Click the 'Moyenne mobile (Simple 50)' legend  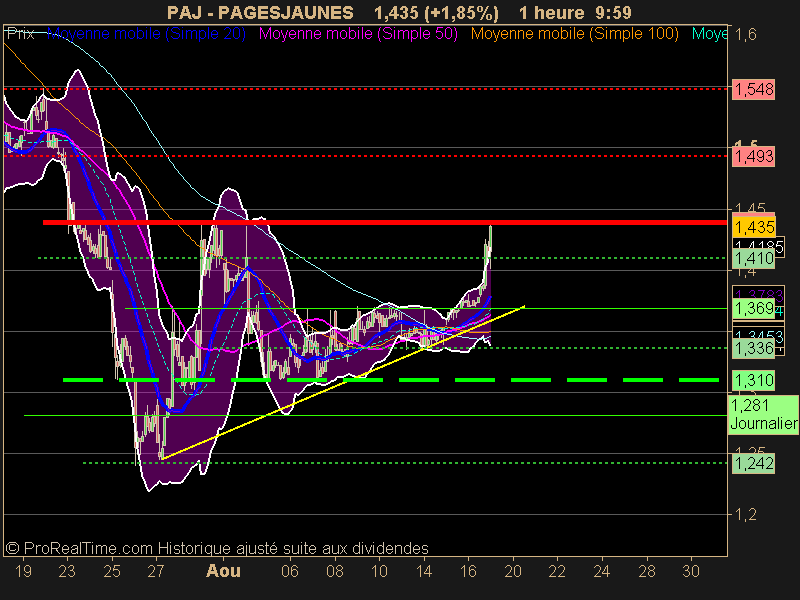coord(358,34)
